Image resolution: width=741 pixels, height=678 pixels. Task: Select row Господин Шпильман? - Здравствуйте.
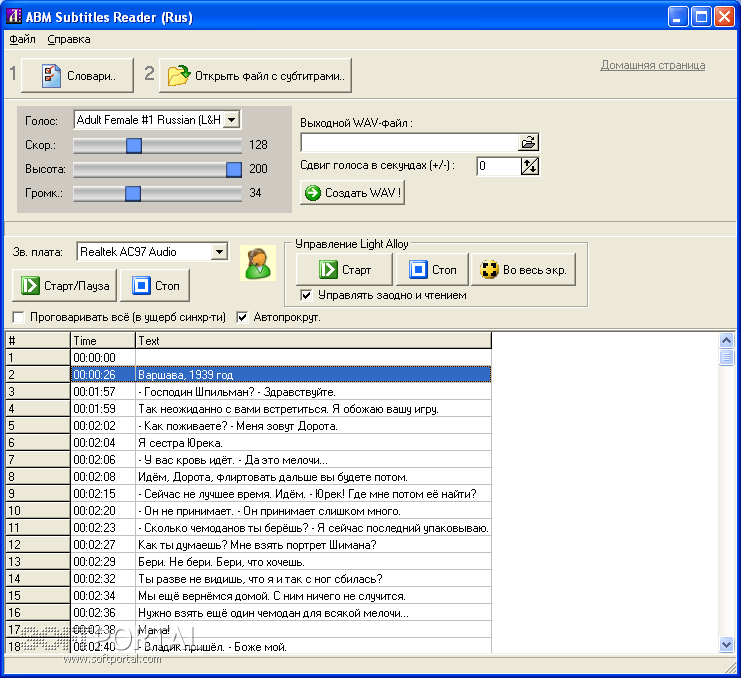coord(249,392)
